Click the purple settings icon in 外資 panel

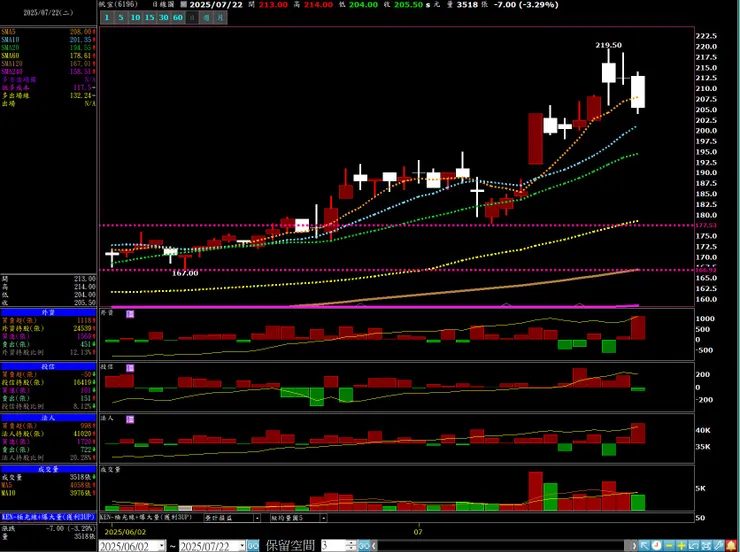pyautogui.click(x=130, y=314)
